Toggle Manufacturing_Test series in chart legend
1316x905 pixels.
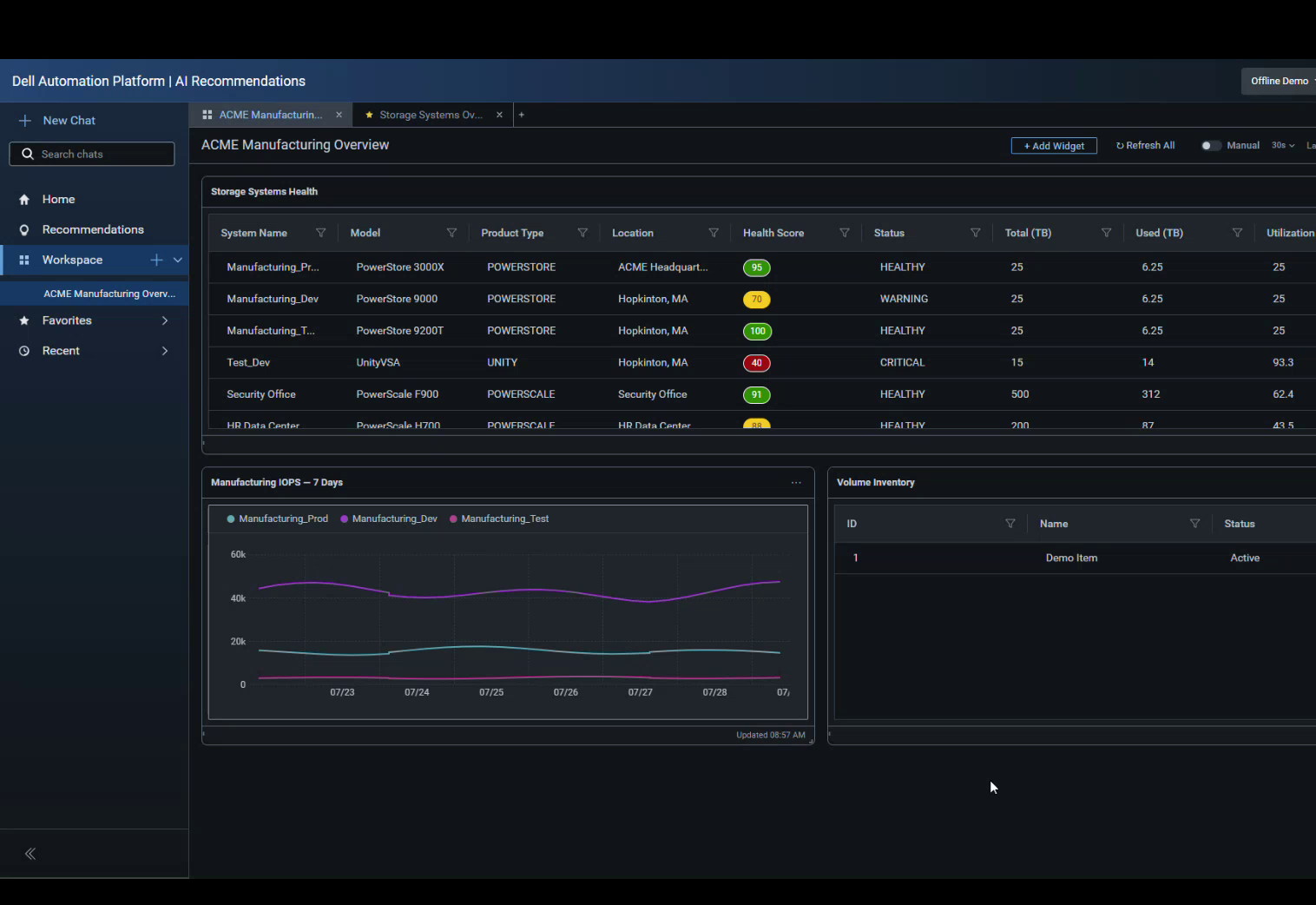pyautogui.click(x=499, y=519)
